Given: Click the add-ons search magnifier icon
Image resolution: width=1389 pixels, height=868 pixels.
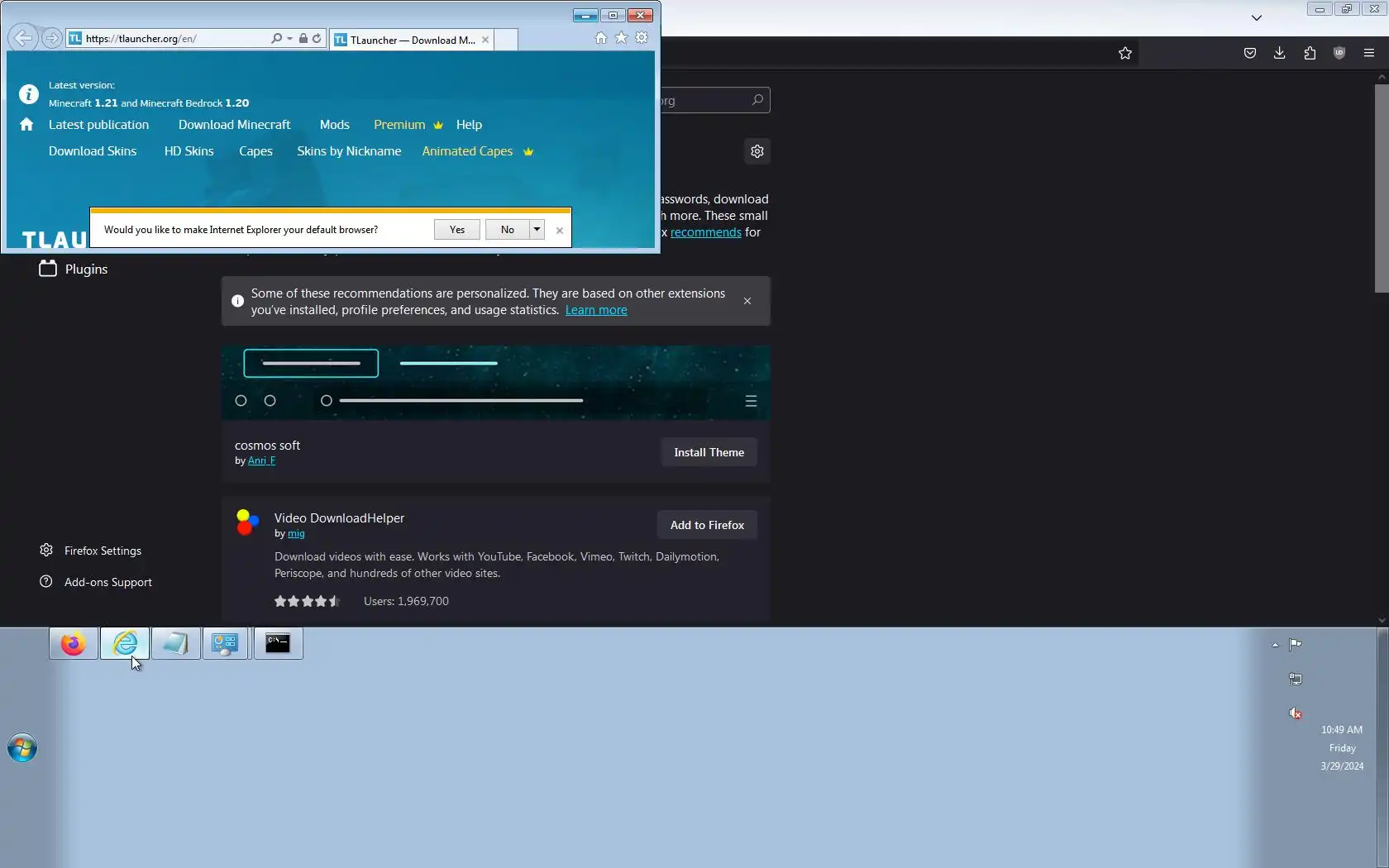Looking at the screenshot, I should coord(757,100).
